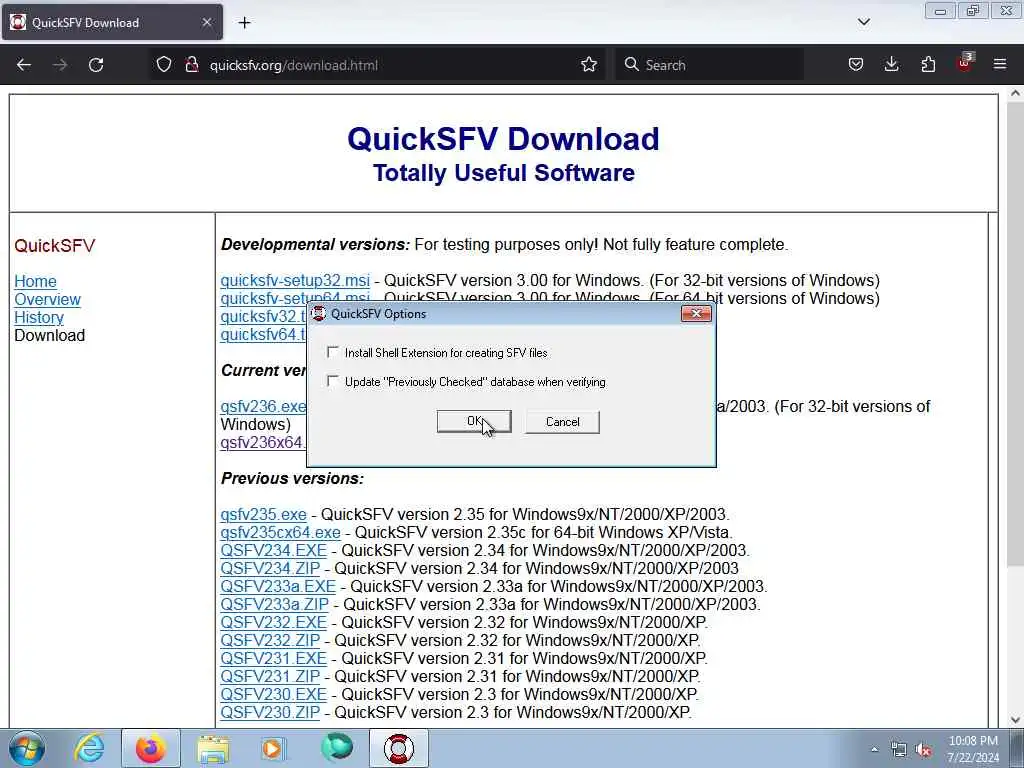Click the qsfv236.exe link
Viewport: 1024px width, 768px height.
coord(263,406)
